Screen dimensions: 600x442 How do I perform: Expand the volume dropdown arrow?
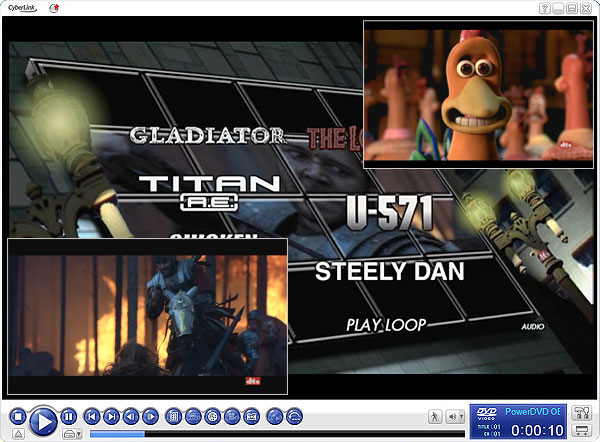pos(462,417)
